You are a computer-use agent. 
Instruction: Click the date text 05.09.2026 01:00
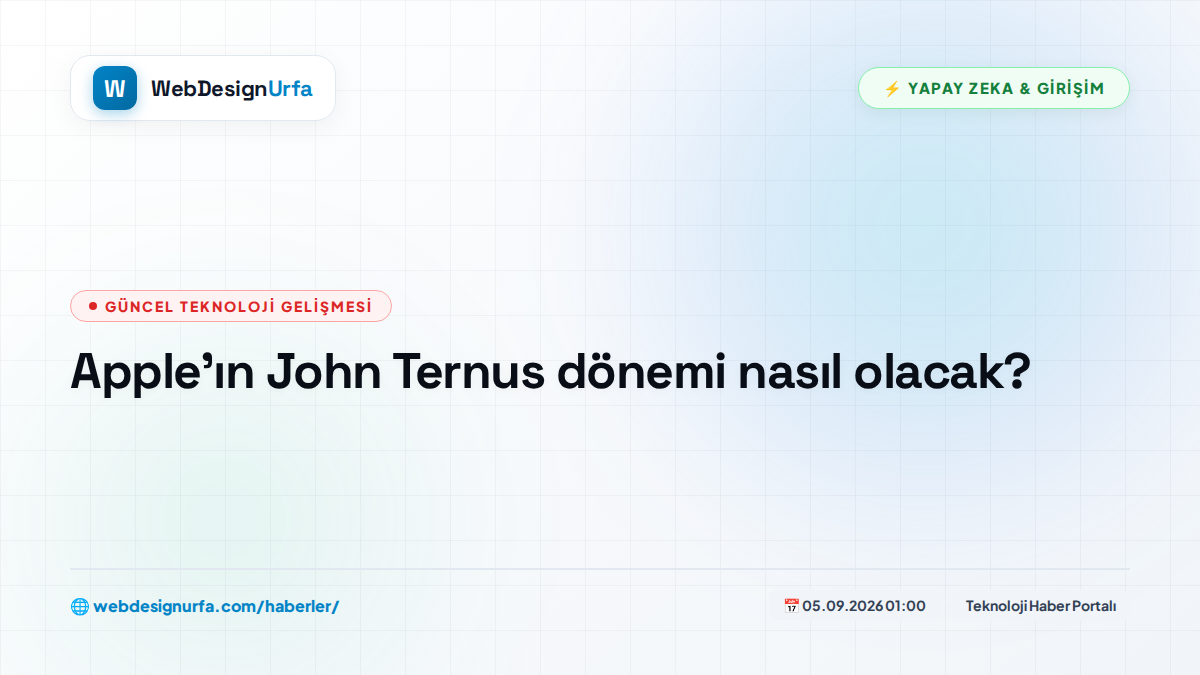[864, 606]
